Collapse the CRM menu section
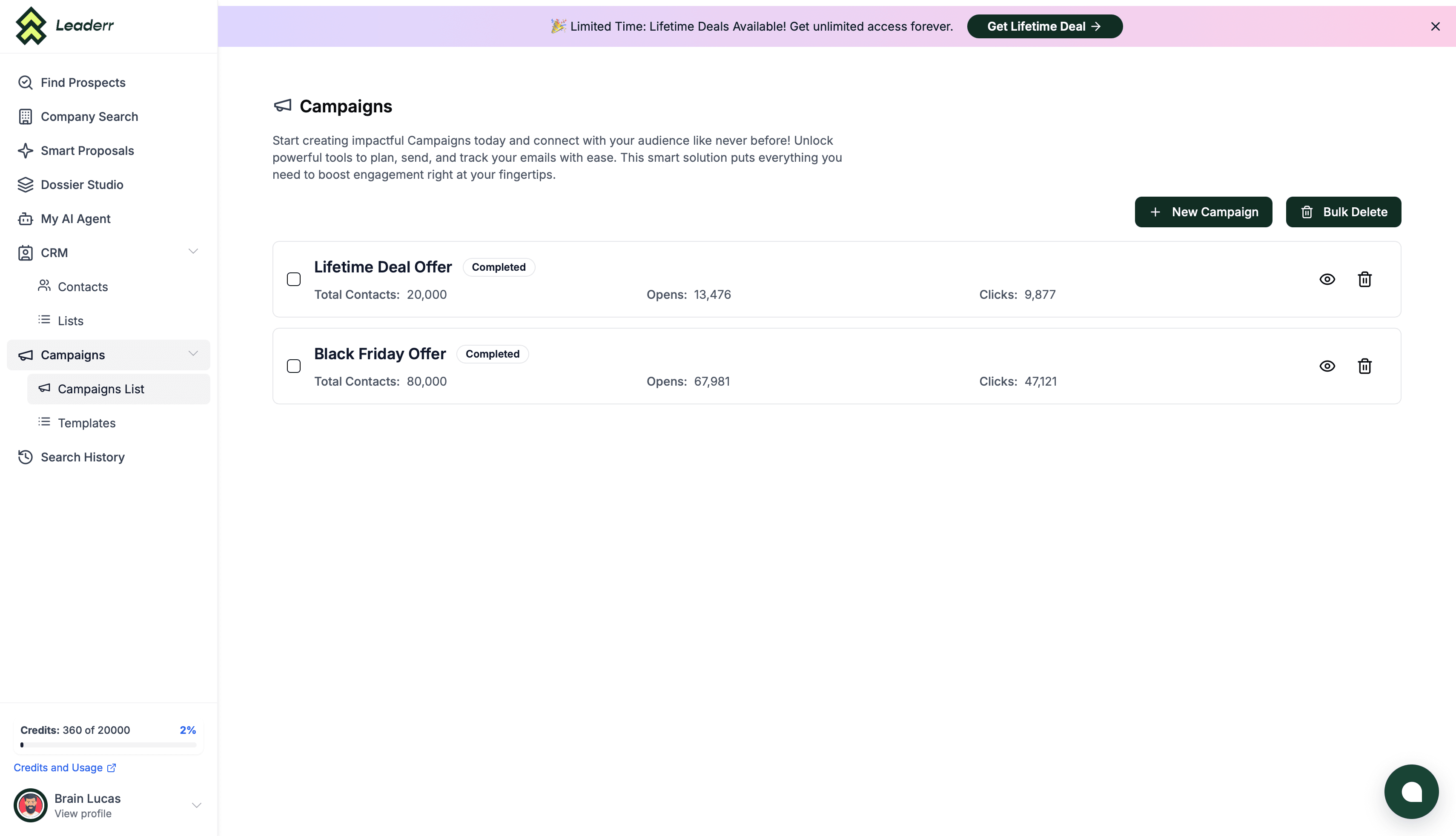 tap(193, 252)
